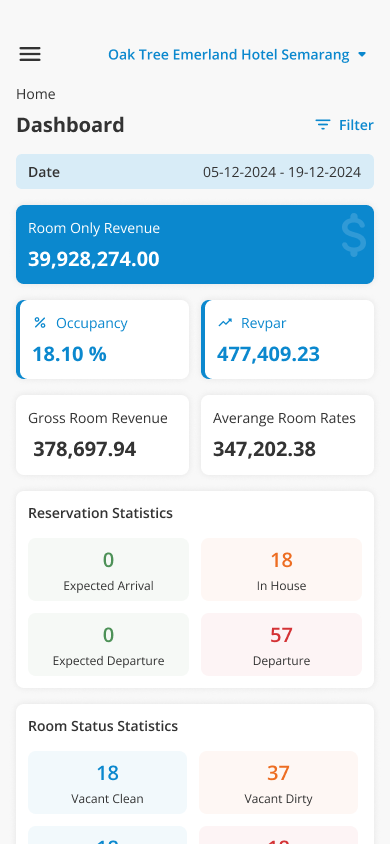Click the 18.10 % occupancy value

pos(69,354)
